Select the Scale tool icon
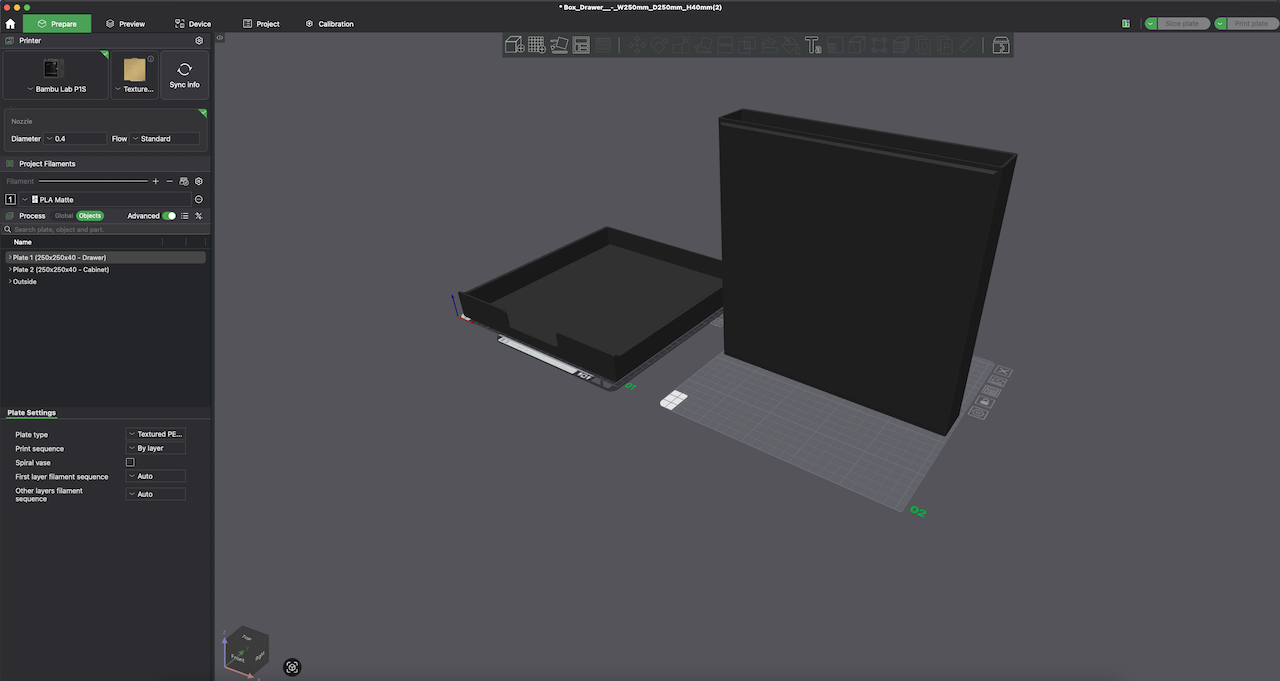 click(x=680, y=45)
